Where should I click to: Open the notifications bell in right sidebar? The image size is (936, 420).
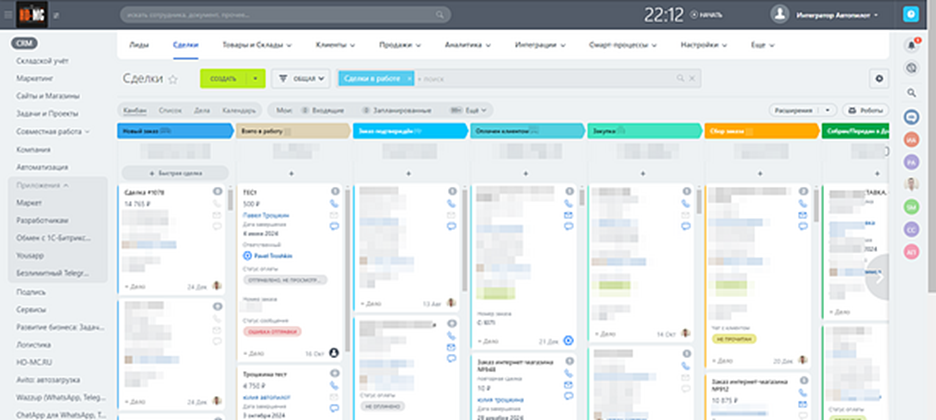pos(911,45)
